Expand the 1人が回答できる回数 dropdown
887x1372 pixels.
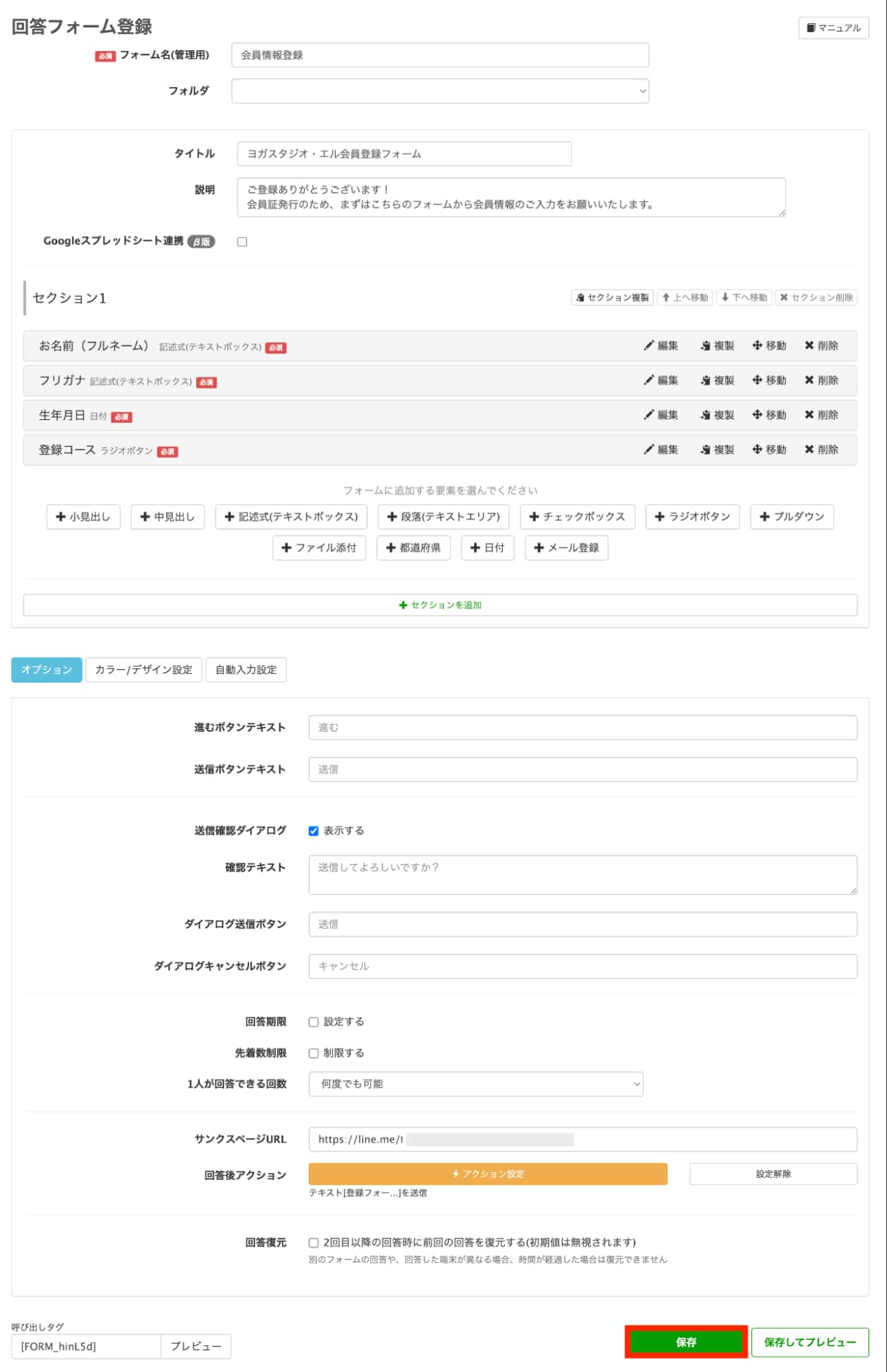point(475,1084)
